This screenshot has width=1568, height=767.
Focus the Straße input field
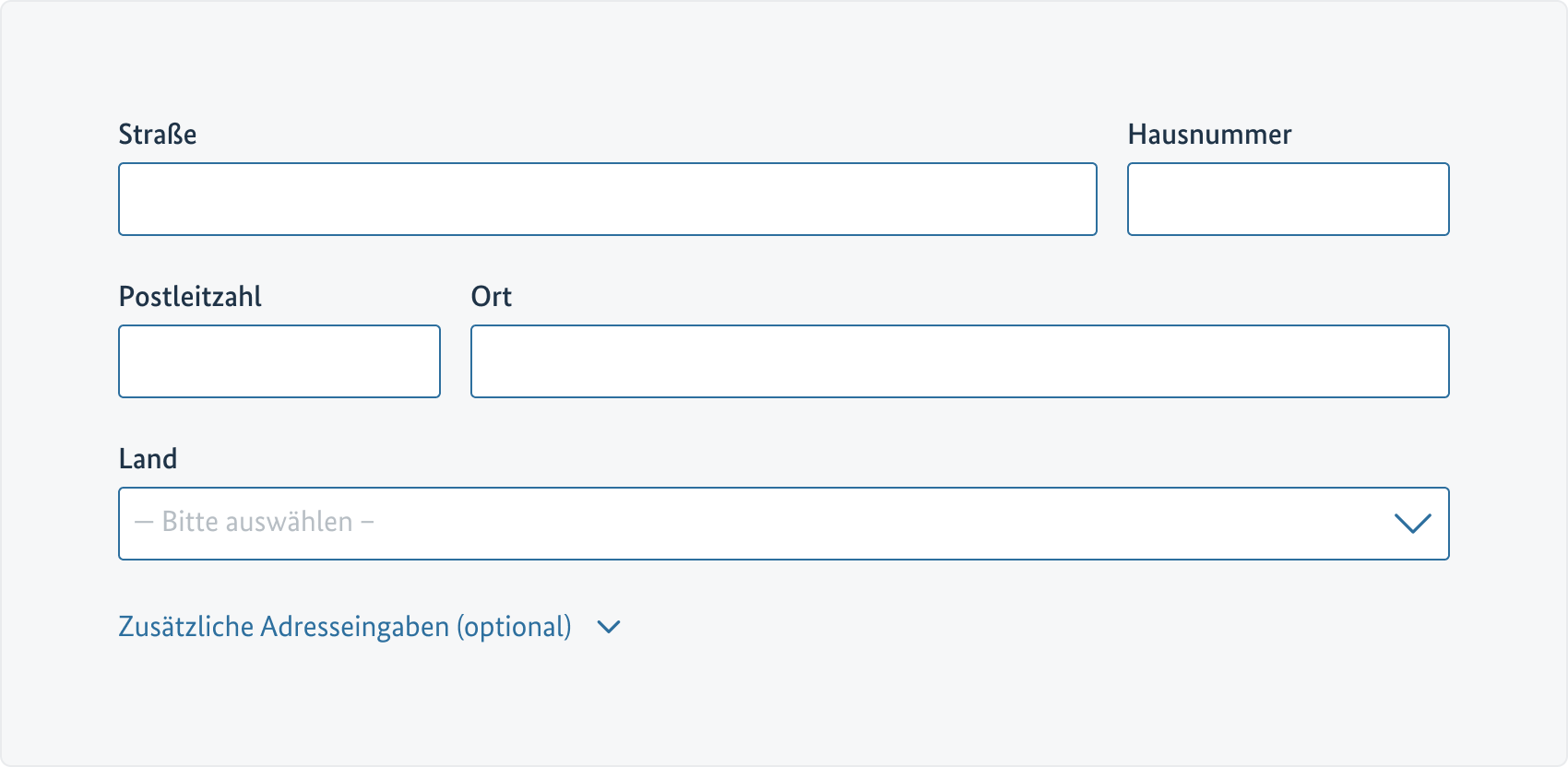(607, 199)
